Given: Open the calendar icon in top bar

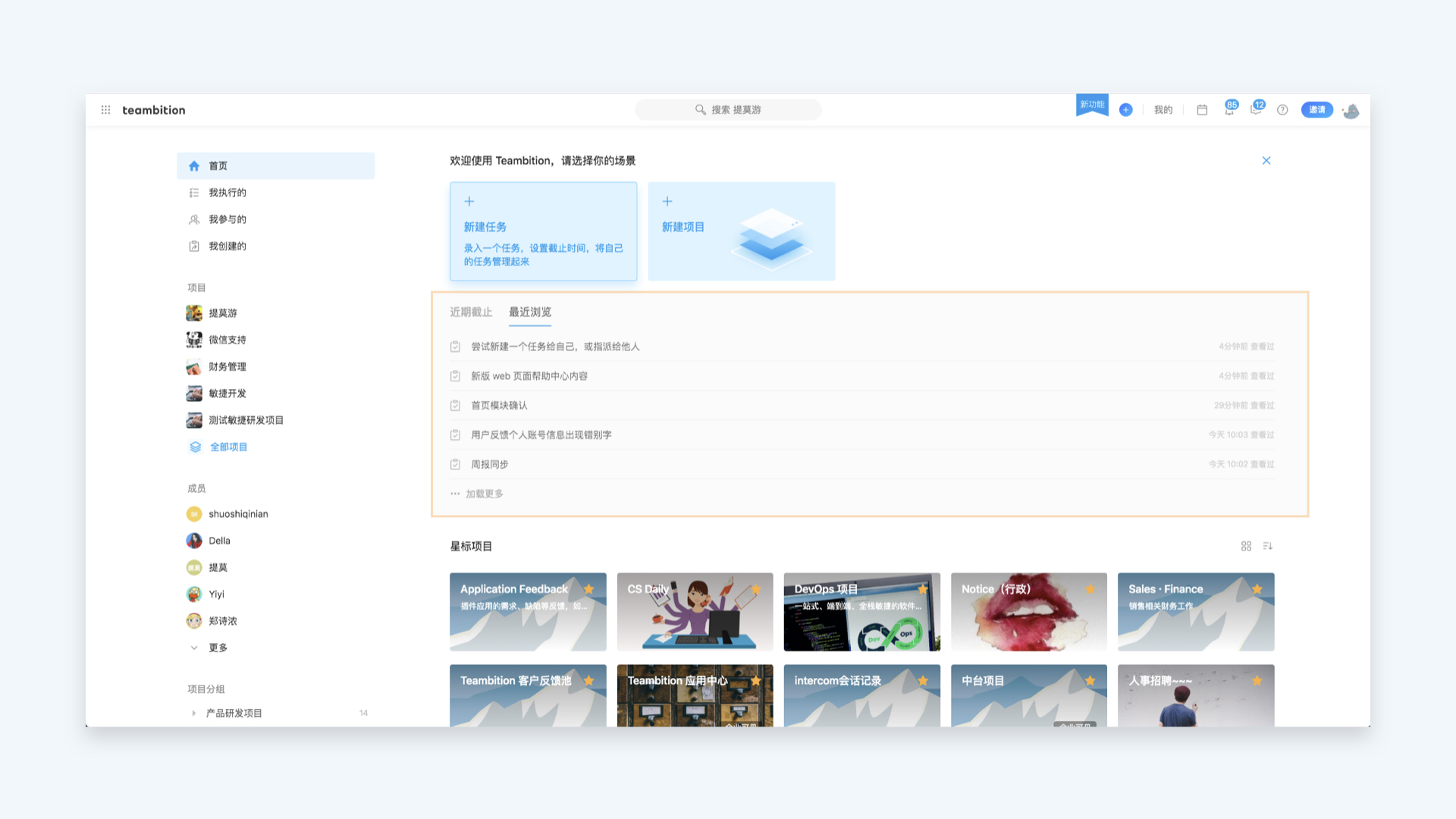Looking at the screenshot, I should [x=1202, y=110].
